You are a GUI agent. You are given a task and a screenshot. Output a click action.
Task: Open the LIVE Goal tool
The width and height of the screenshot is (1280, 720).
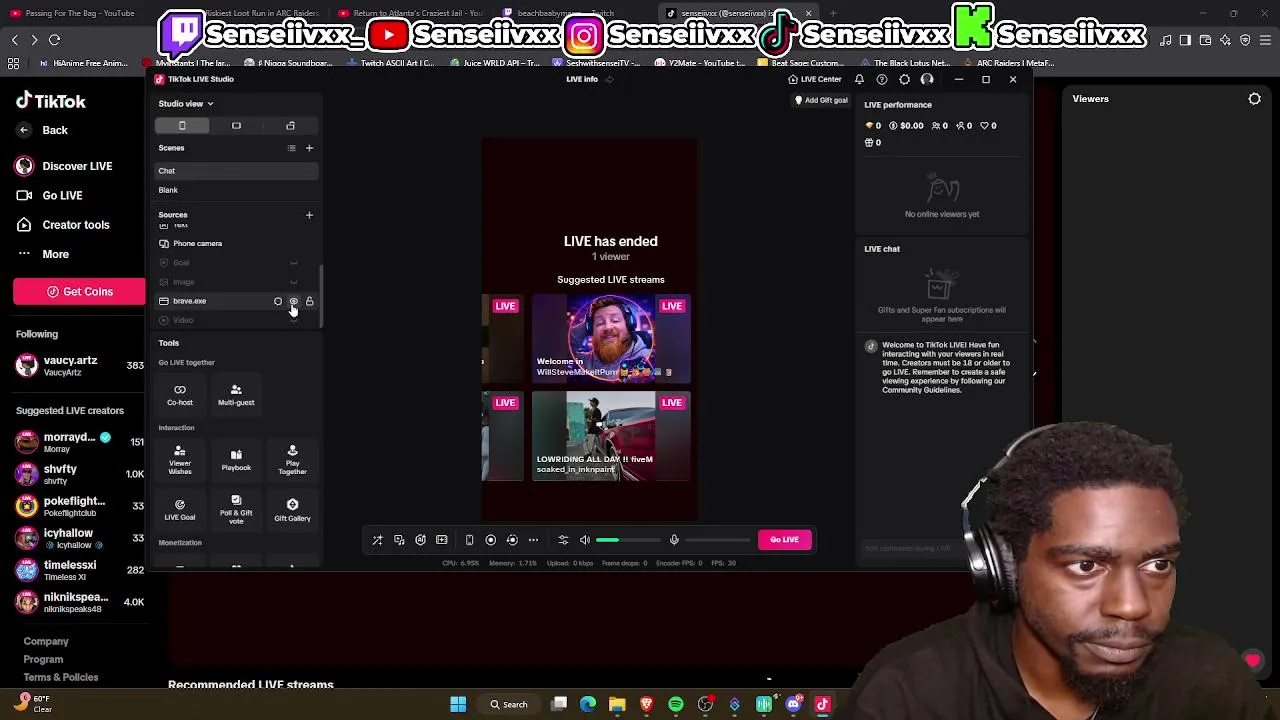[x=180, y=510]
